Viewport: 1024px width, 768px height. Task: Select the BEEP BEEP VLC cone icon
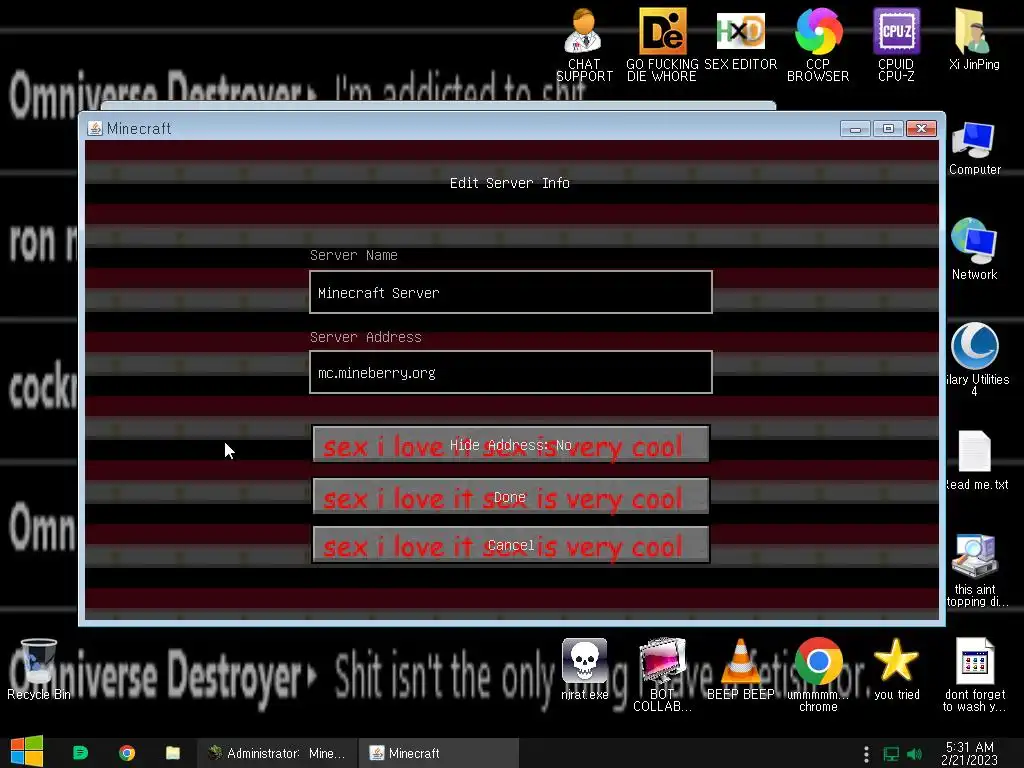(x=740, y=669)
